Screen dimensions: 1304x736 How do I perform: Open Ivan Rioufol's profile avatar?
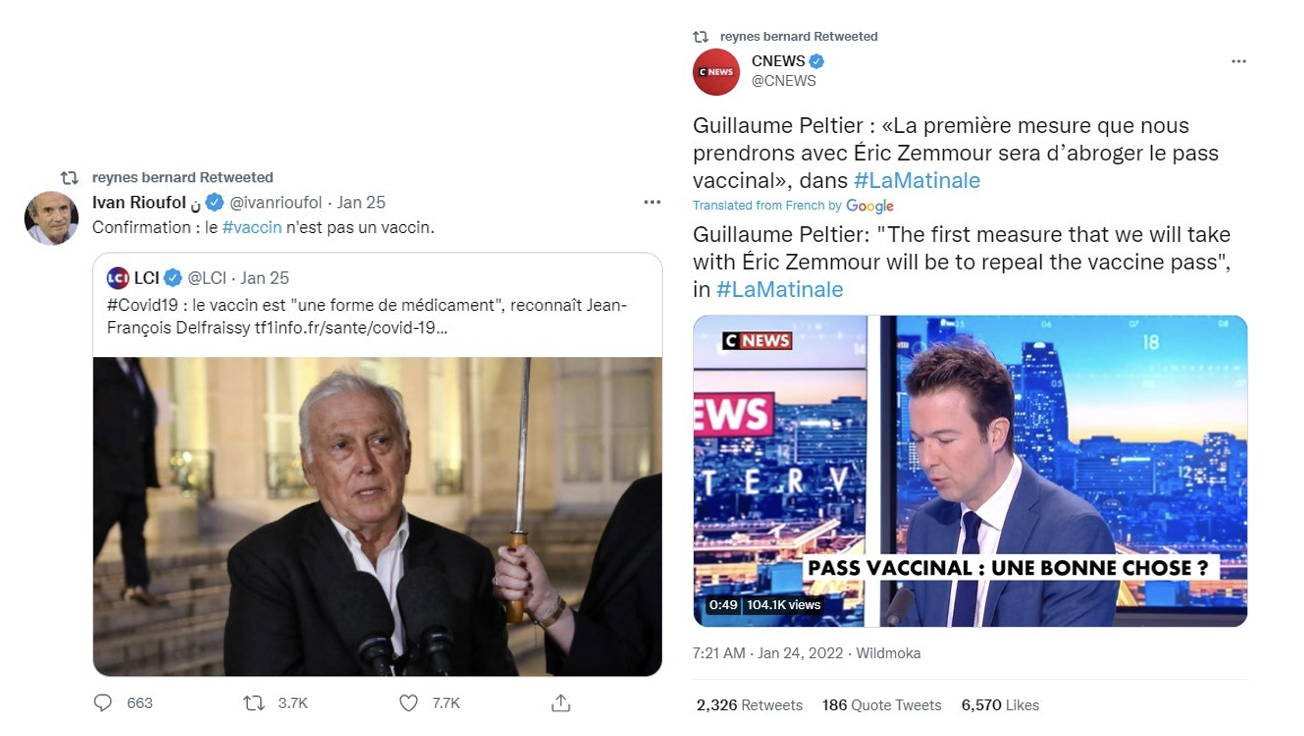point(51,218)
